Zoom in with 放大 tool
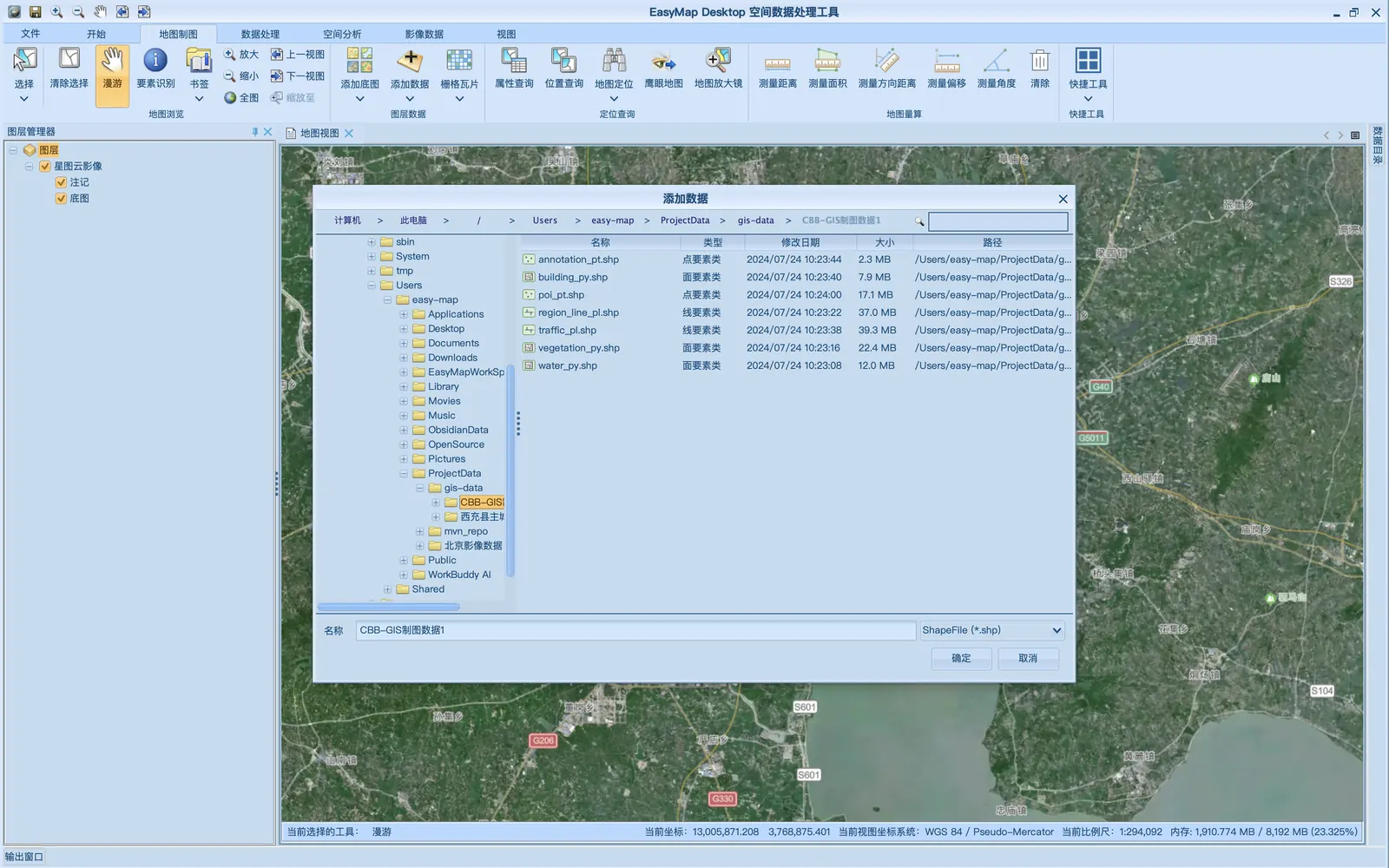The image size is (1389, 868). [240, 54]
